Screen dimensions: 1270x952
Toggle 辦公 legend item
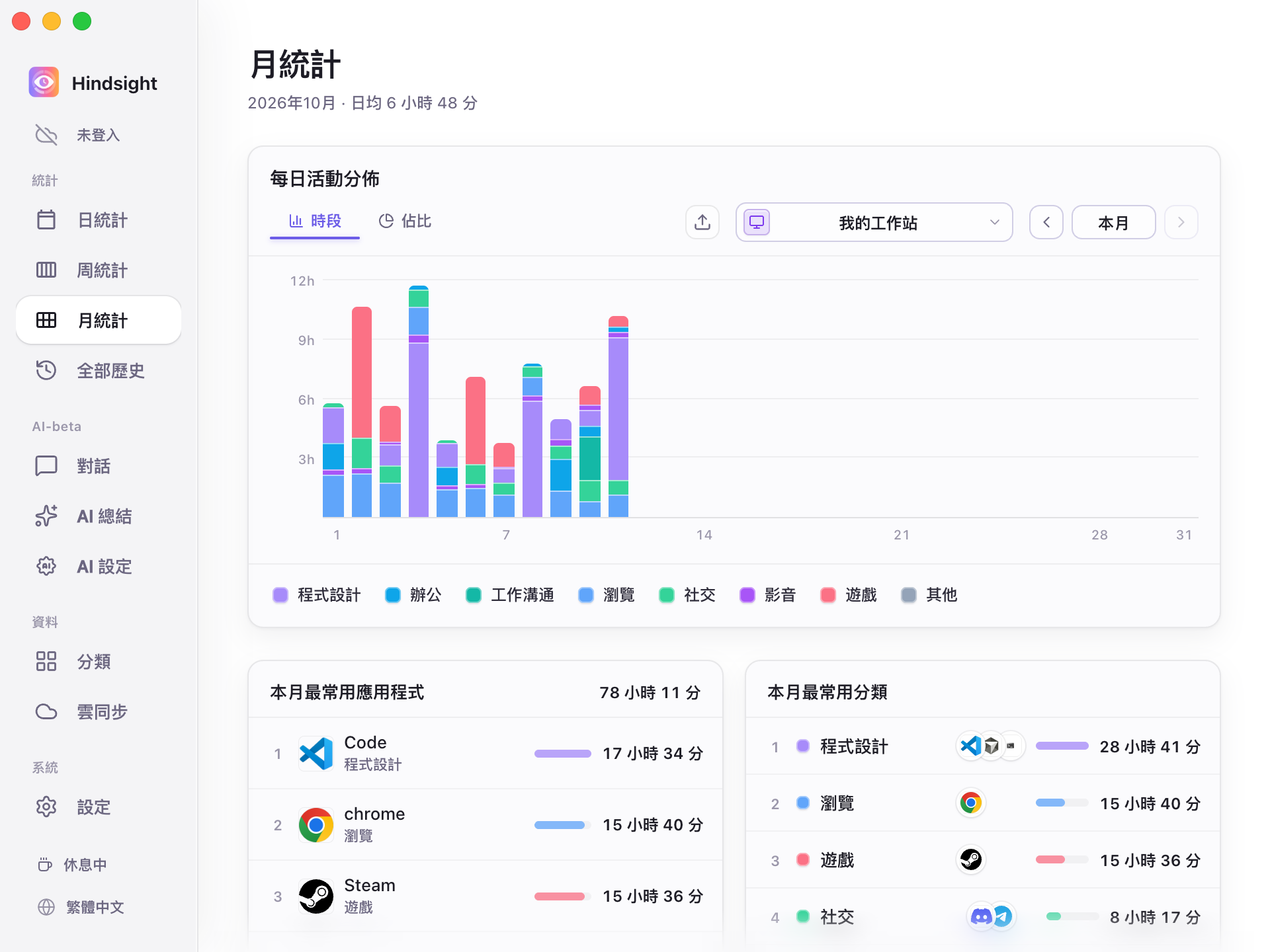(x=413, y=595)
